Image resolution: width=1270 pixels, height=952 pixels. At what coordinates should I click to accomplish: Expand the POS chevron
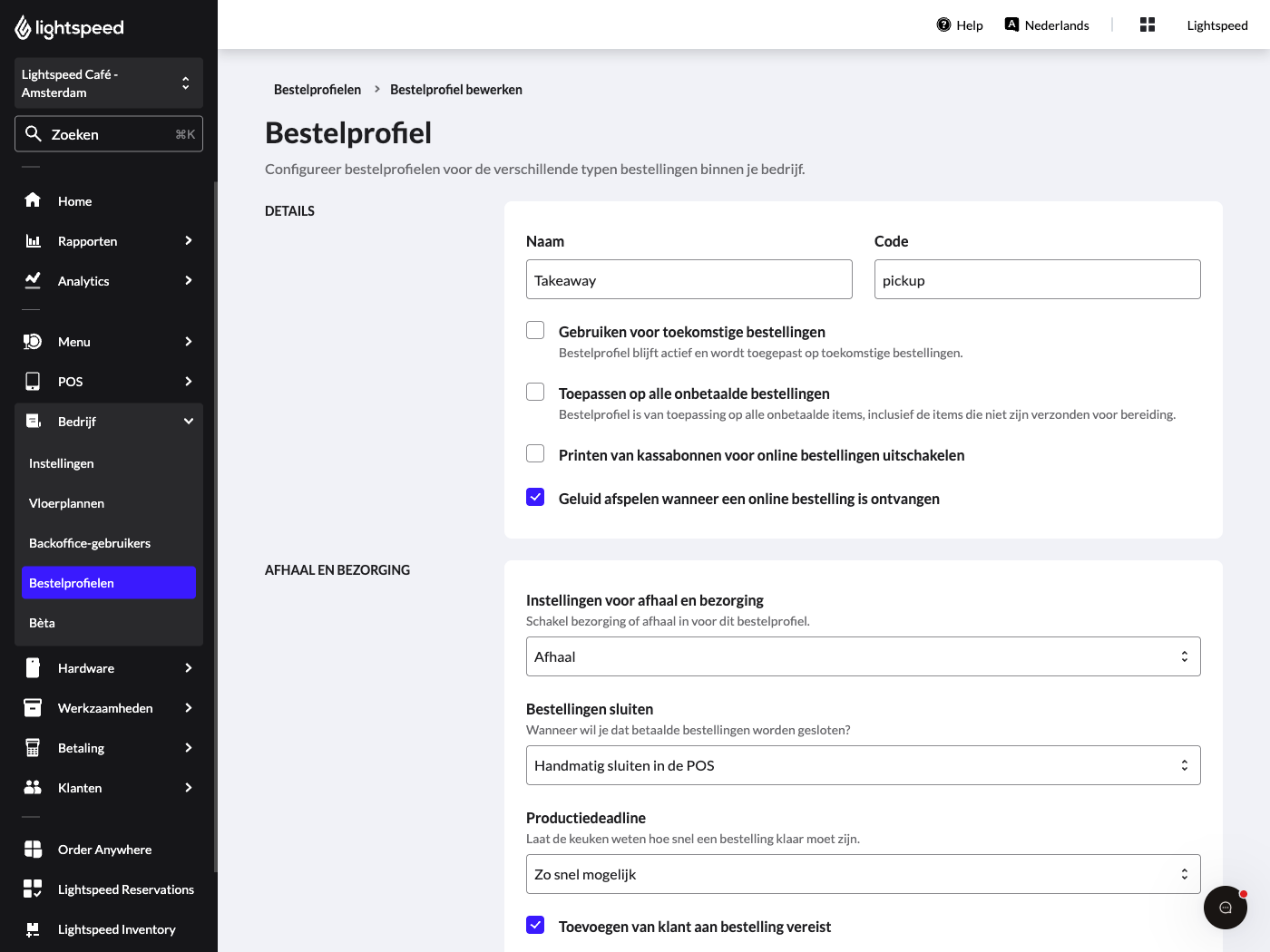189,381
